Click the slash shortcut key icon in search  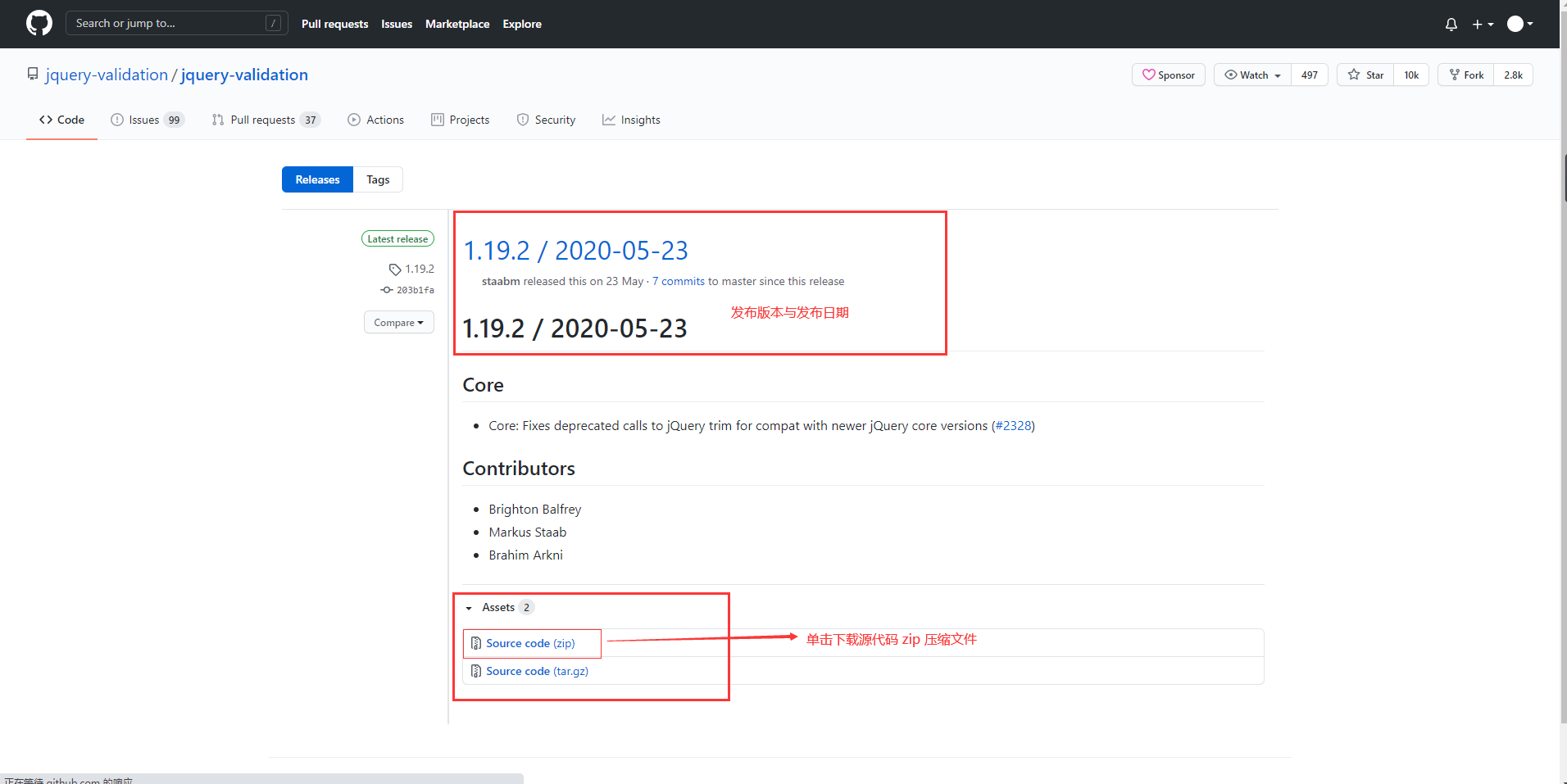tap(274, 23)
